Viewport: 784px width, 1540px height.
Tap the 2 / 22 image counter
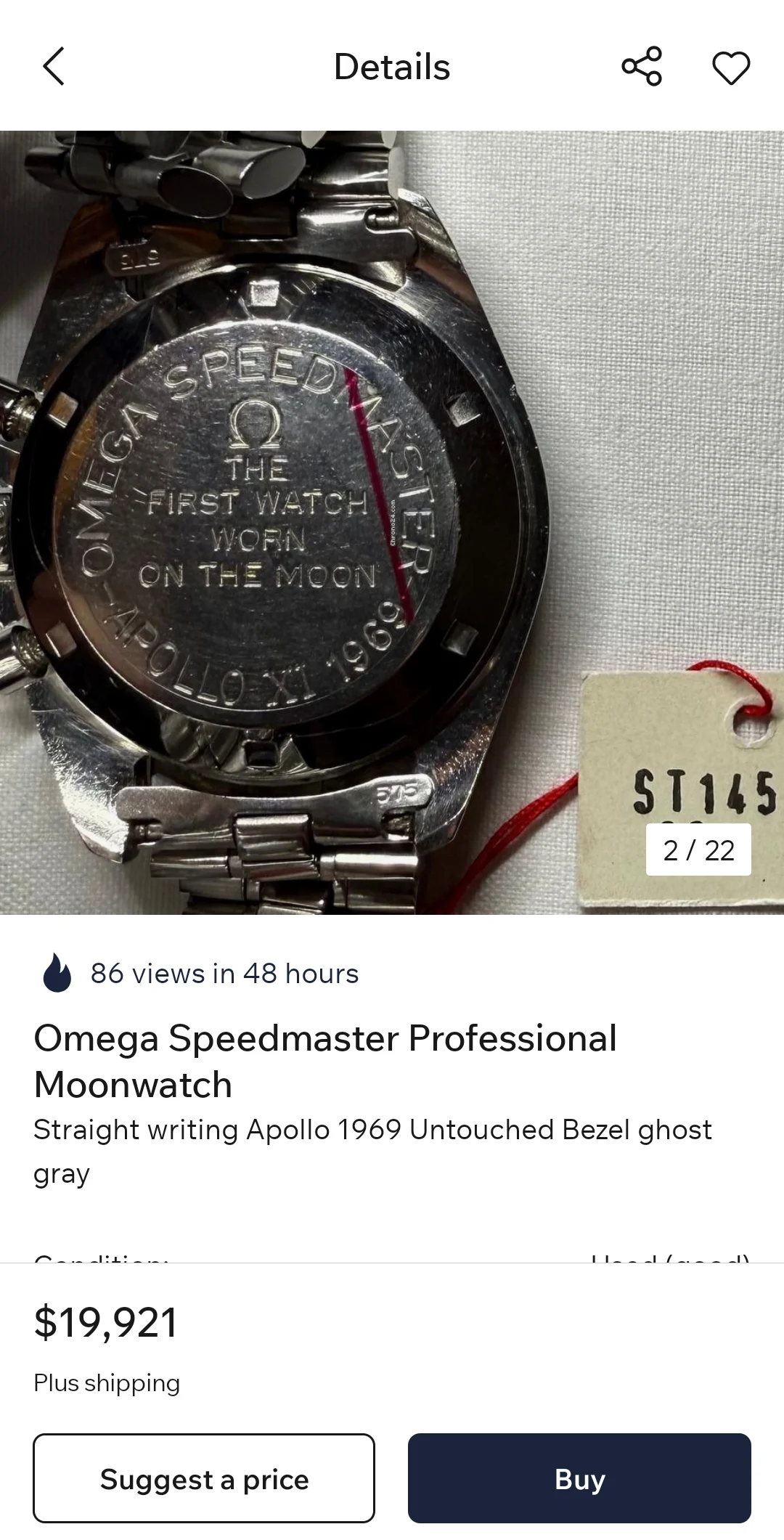(698, 850)
